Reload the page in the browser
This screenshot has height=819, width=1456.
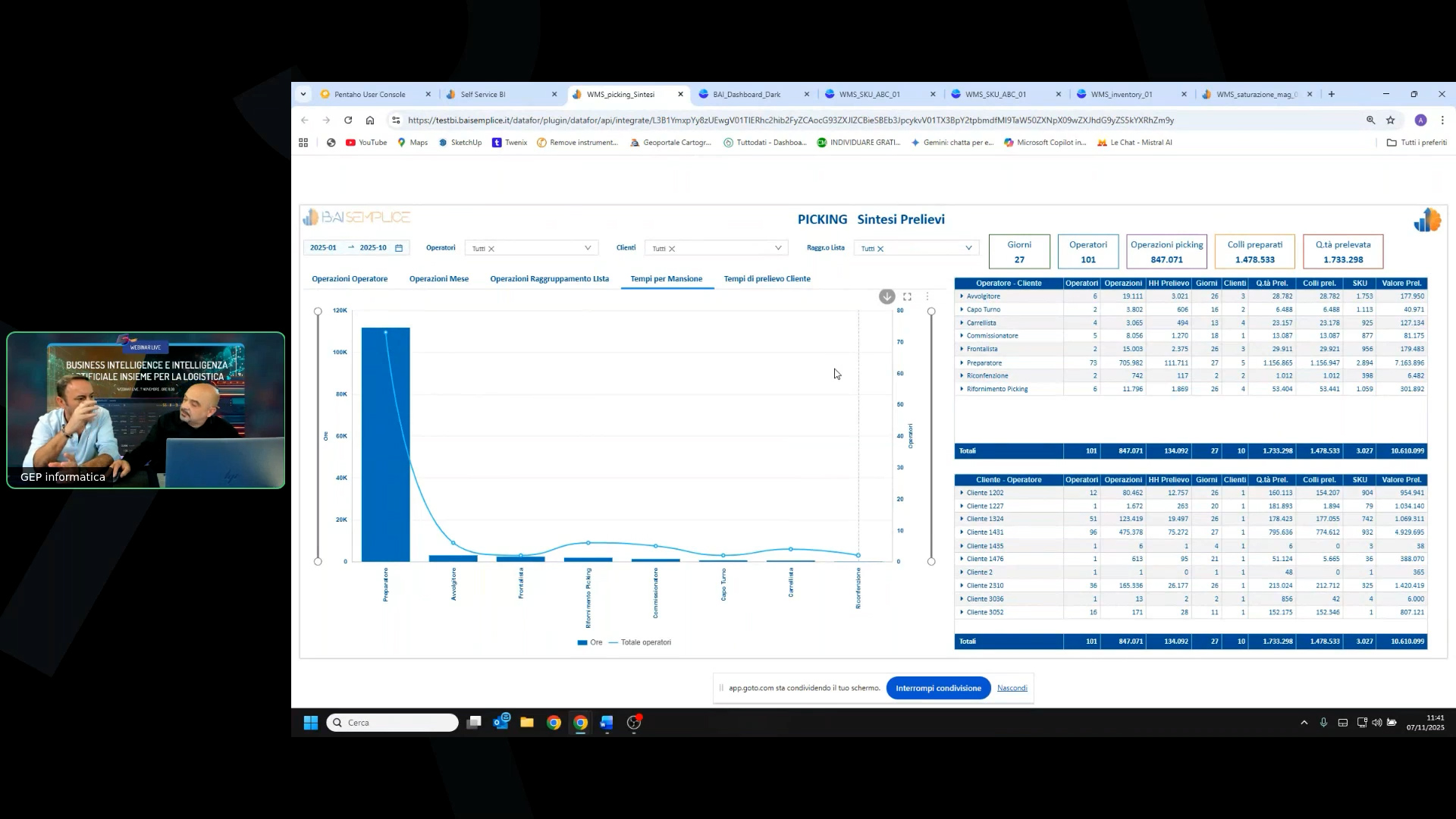coord(348,120)
